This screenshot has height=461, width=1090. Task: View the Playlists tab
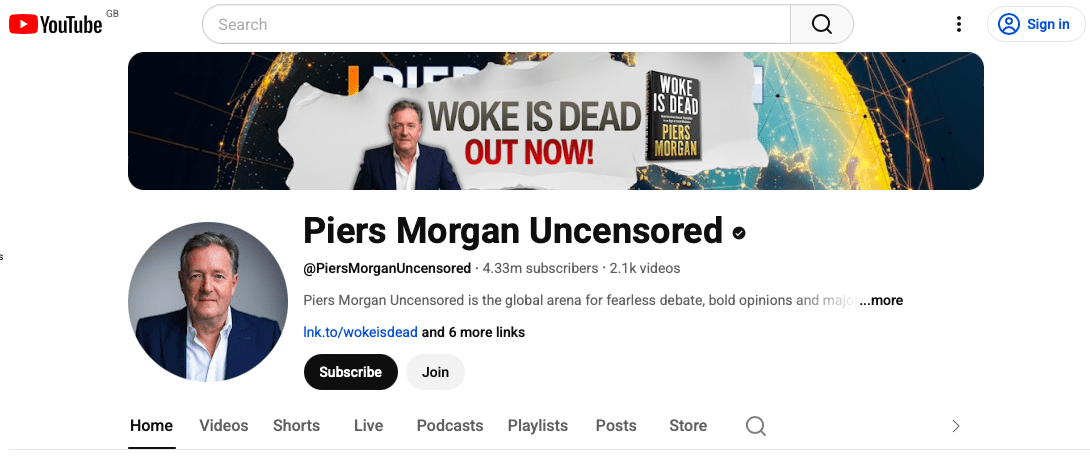coord(538,426)
